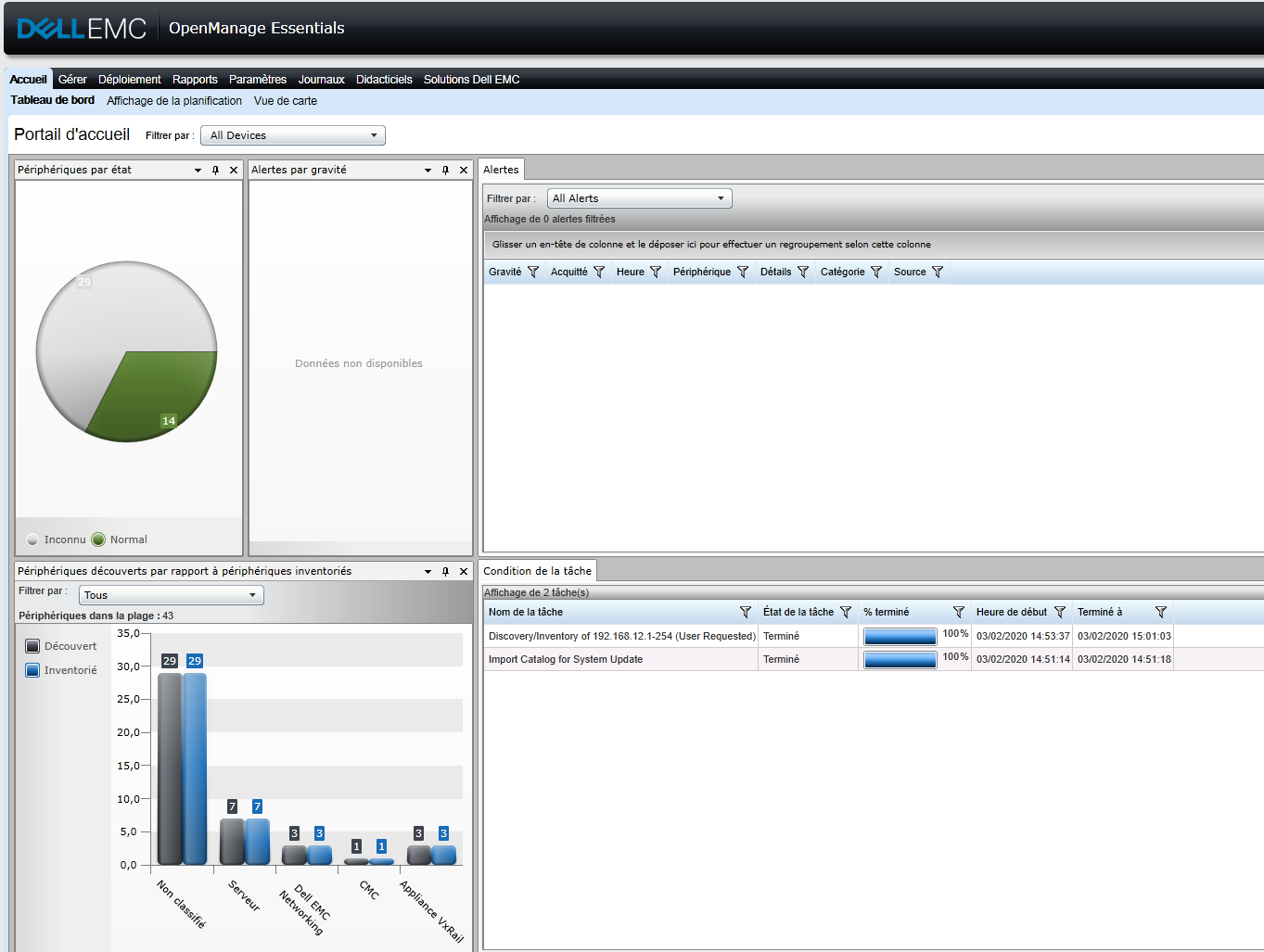
Task: Click Import Catalog task progress bar
Action: pos(900,659)
